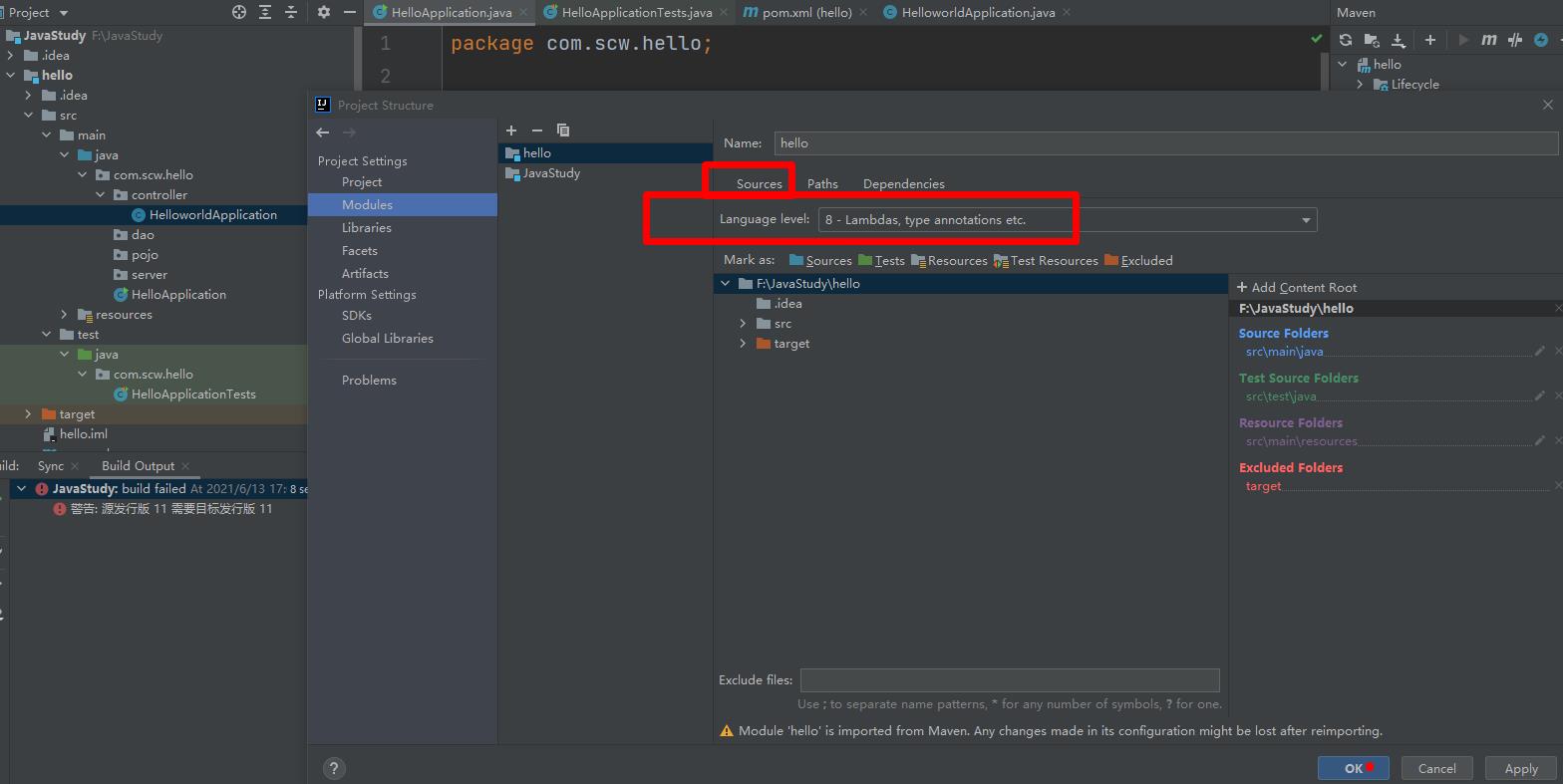This screenshot has height=784, width=1563.
Task: Open HelloApplicationTests.java editor tab
Action: click(637, 13)
